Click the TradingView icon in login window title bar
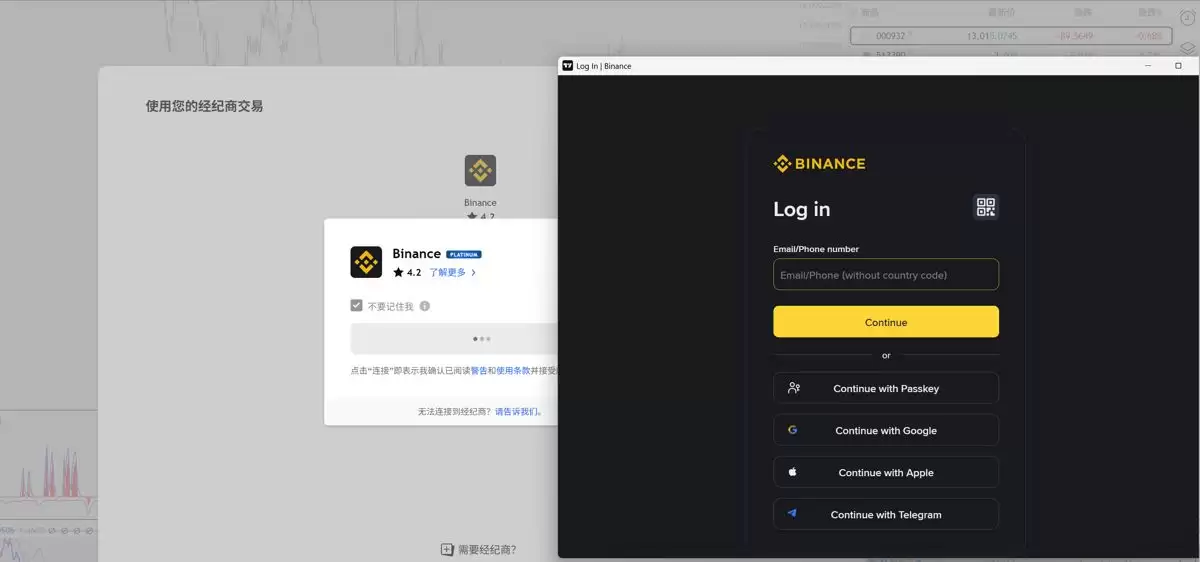Image resolution: width=1200 pixels, height=562 pixels. (x=567, y=66)
